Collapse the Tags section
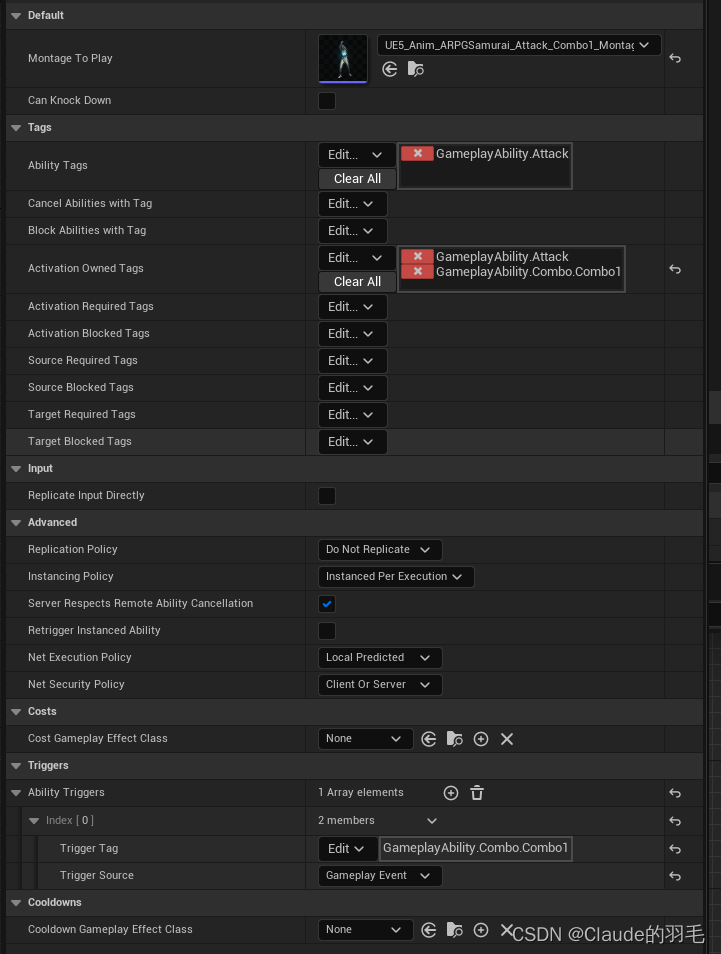 [16, 128]
